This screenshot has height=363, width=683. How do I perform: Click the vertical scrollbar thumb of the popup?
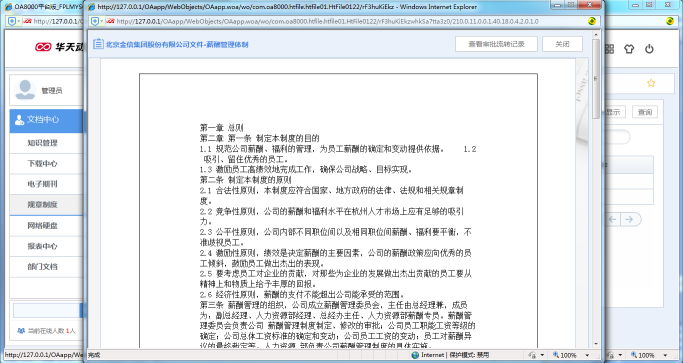click(596, 79)
